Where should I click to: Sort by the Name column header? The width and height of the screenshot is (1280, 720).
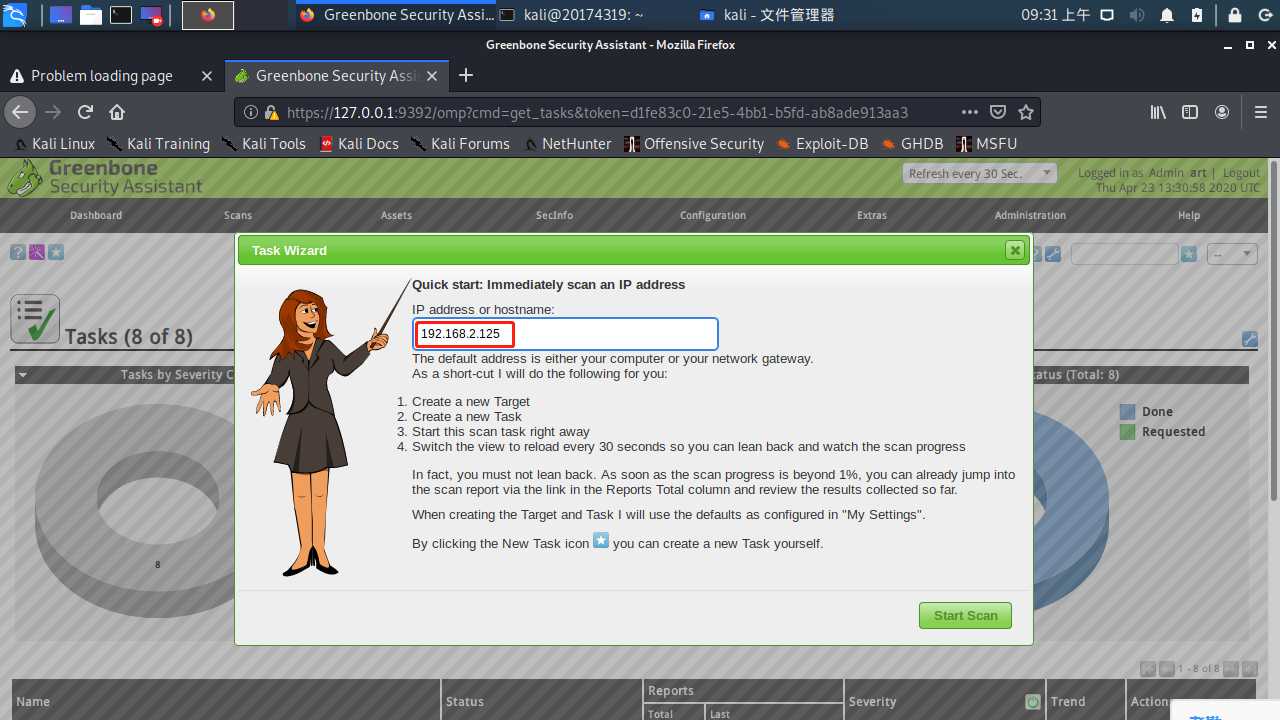point(33,702)
